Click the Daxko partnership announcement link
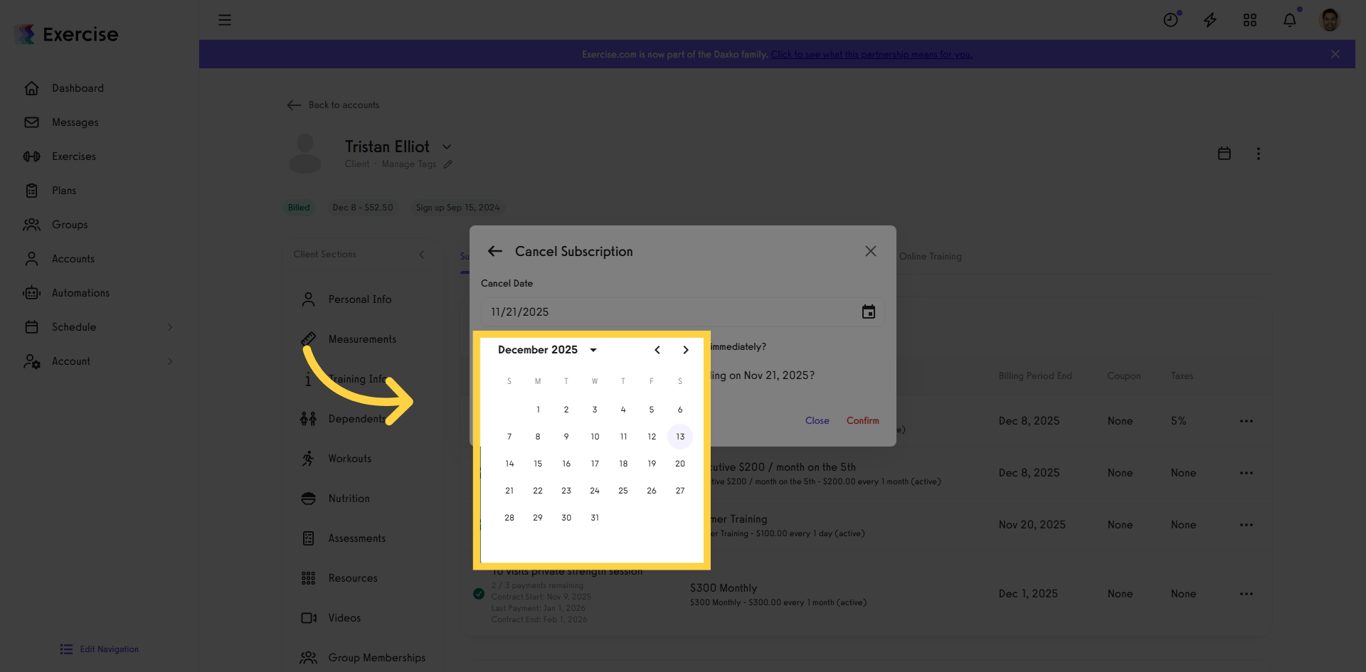The height and width of the screenshot is (672, 1366). (x=871, y=54)
